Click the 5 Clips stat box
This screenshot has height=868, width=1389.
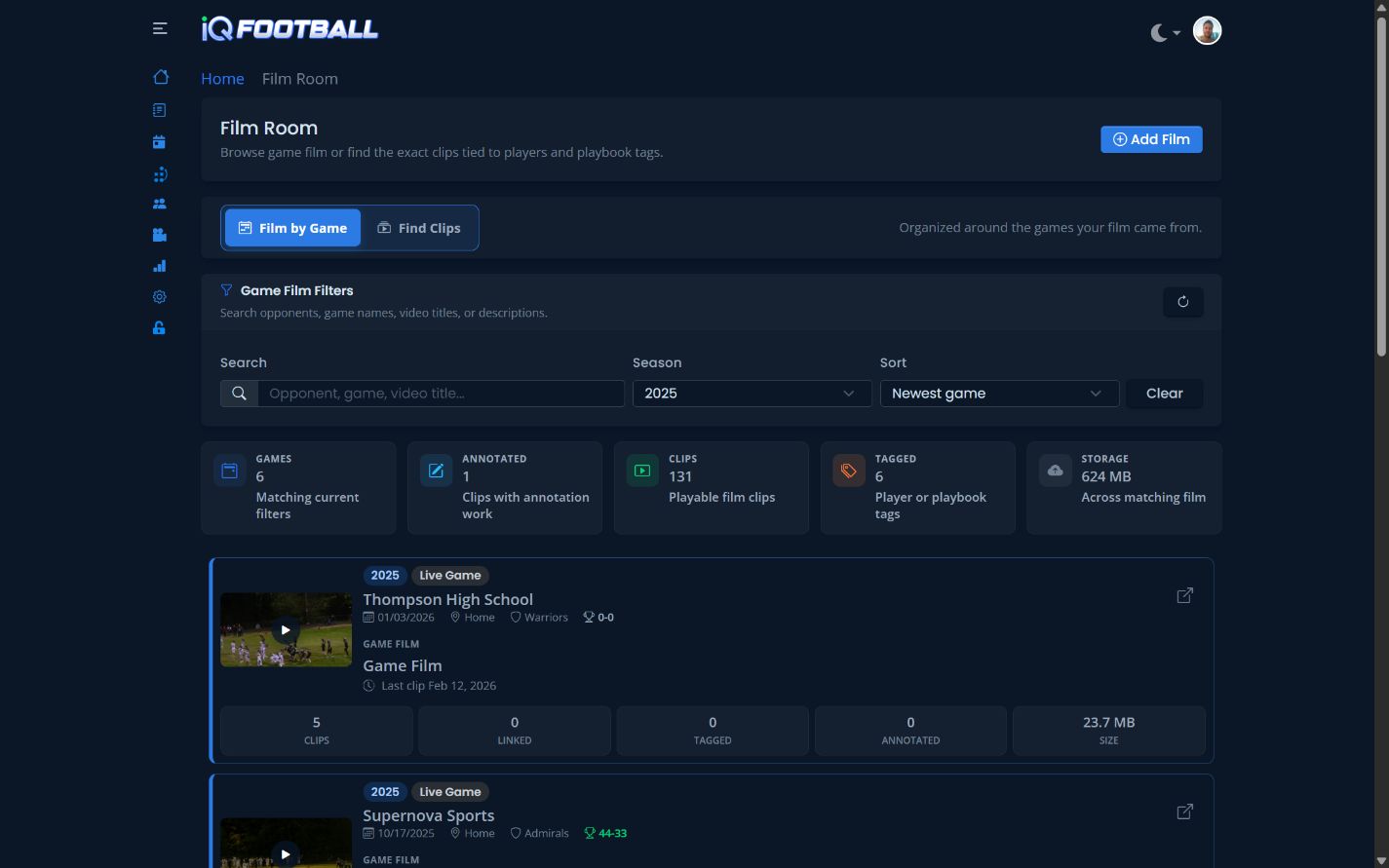(317, 731)
